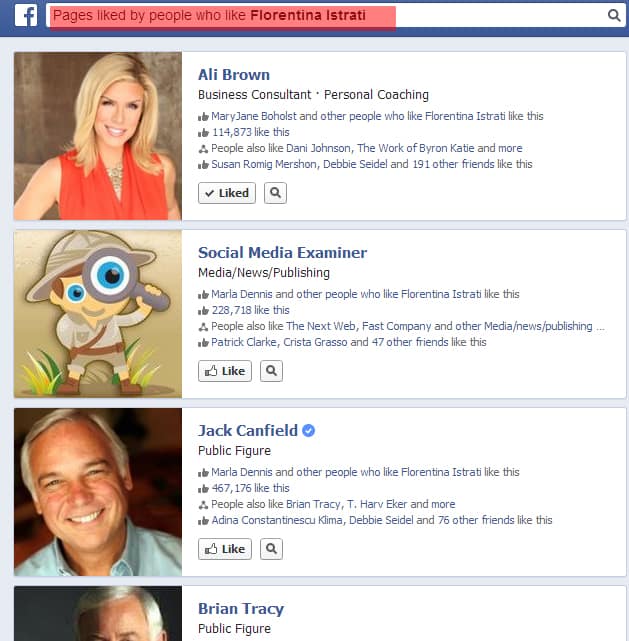Open Jack Canfield's profile photo thumbnail
The image size is (629, 641).
[x=98, y=492]
